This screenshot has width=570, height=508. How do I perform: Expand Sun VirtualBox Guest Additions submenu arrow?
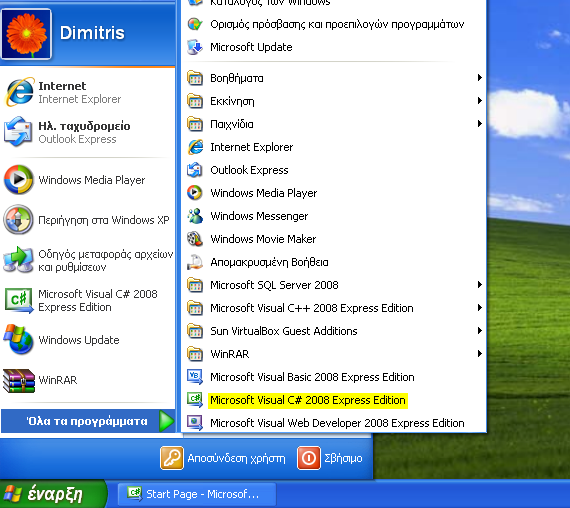[479, 331]
